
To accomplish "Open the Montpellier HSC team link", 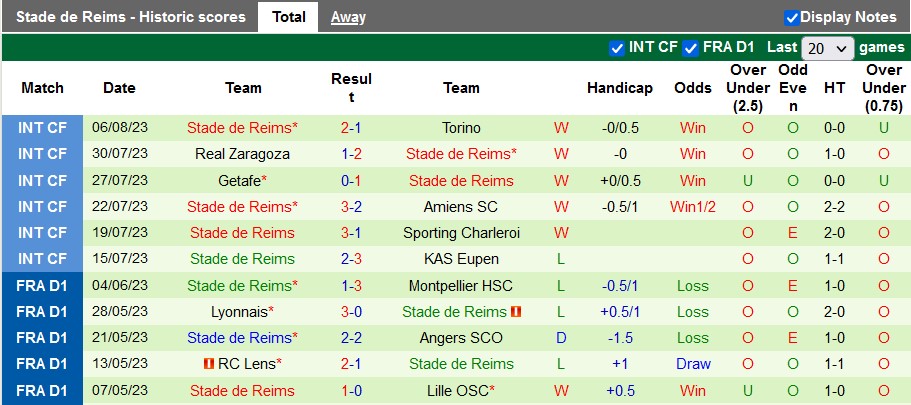I will [461, 286].
